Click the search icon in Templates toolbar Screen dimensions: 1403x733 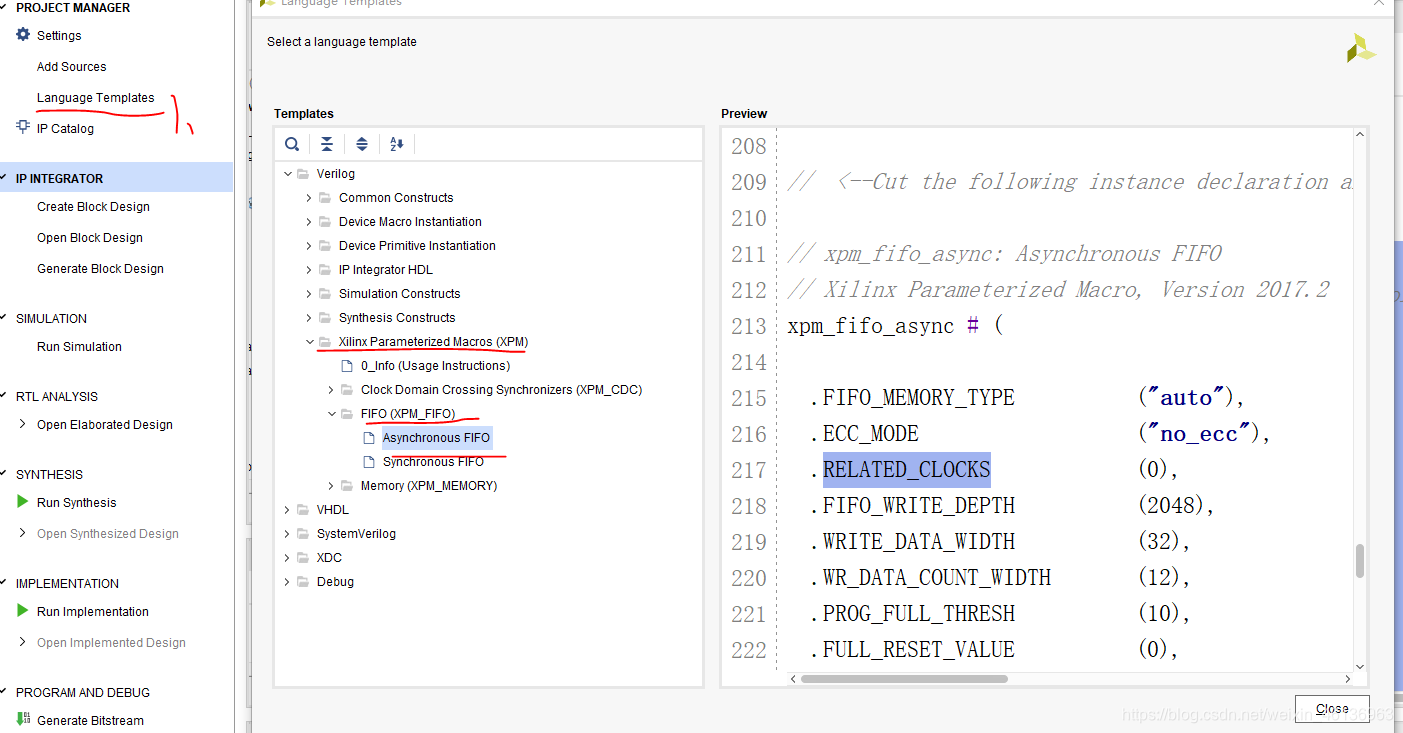(x=292, y=144)
